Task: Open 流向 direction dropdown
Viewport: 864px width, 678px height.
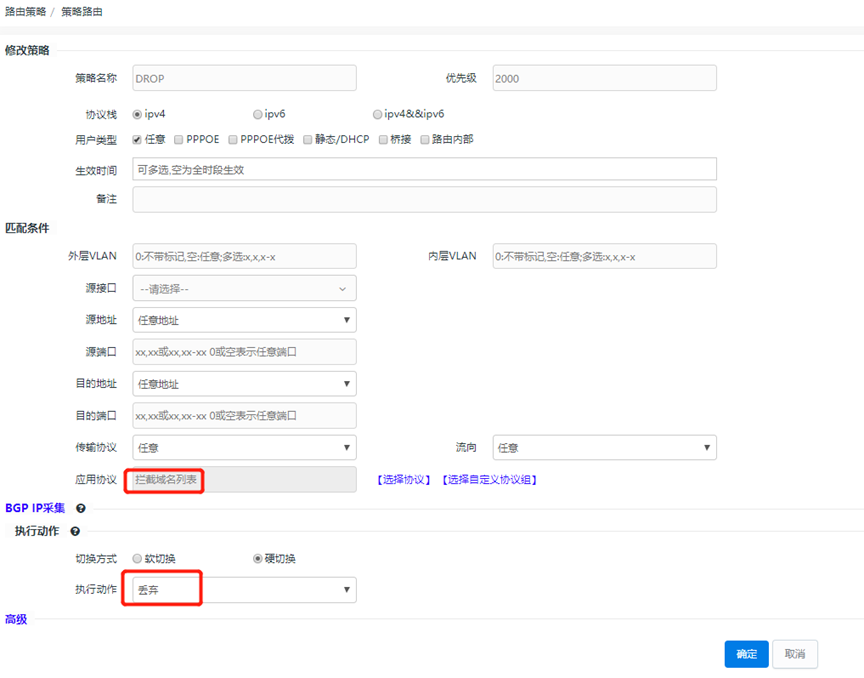Action: pos(604,448)
